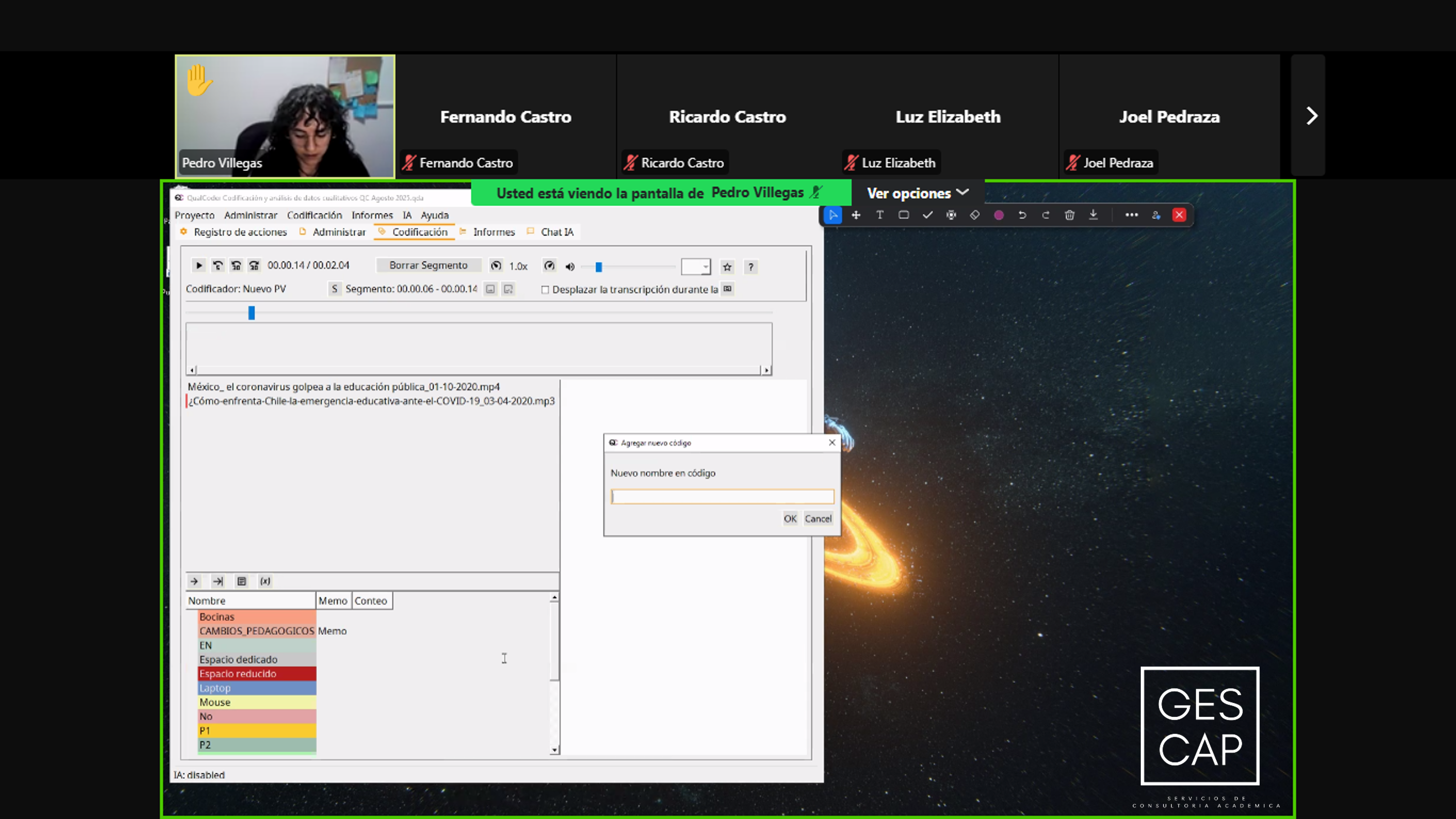Click the purple annotation color circle
The width and height of the screenshot is (1456, 819).
(999, 215)
